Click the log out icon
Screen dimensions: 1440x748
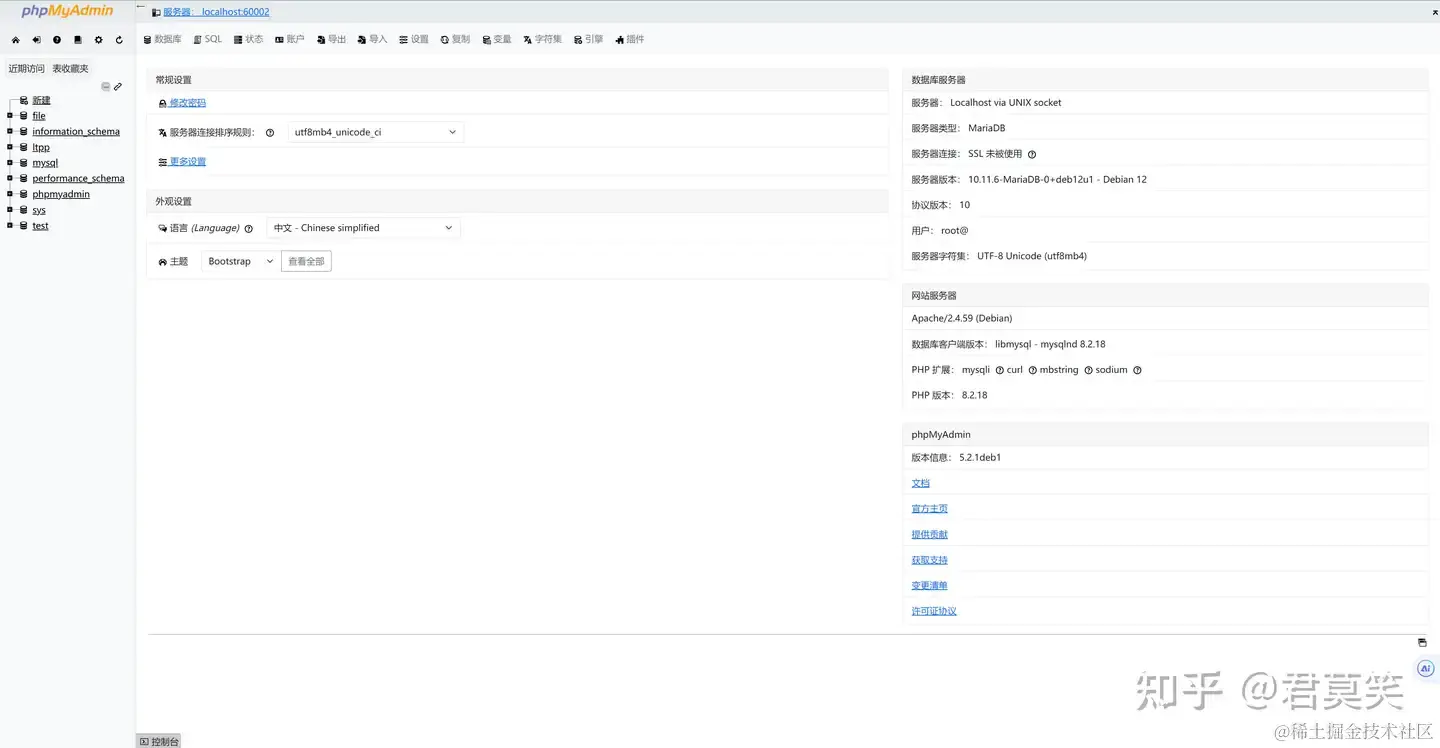click(x=36, y=40)
